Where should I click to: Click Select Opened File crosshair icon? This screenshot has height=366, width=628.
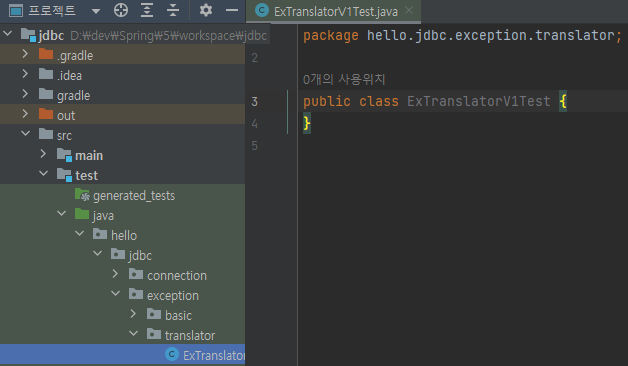click(121, 10)
